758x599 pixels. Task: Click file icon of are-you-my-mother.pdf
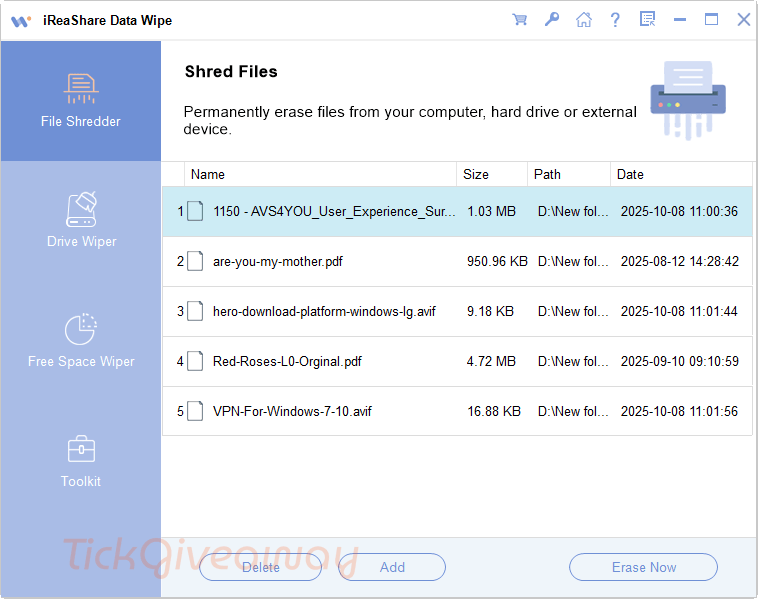coord(195,262)
